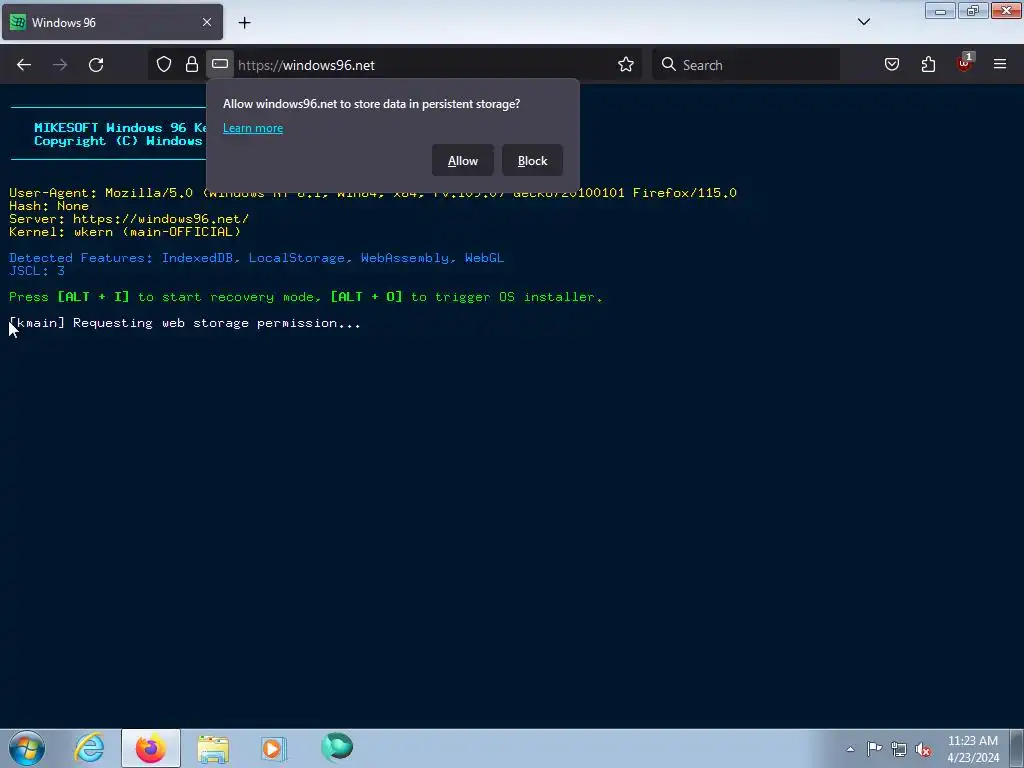This screenshot has height=768, width=1024.
Task: Open network status tray icon
Action: pyautogui.click(x=899, y=749)
